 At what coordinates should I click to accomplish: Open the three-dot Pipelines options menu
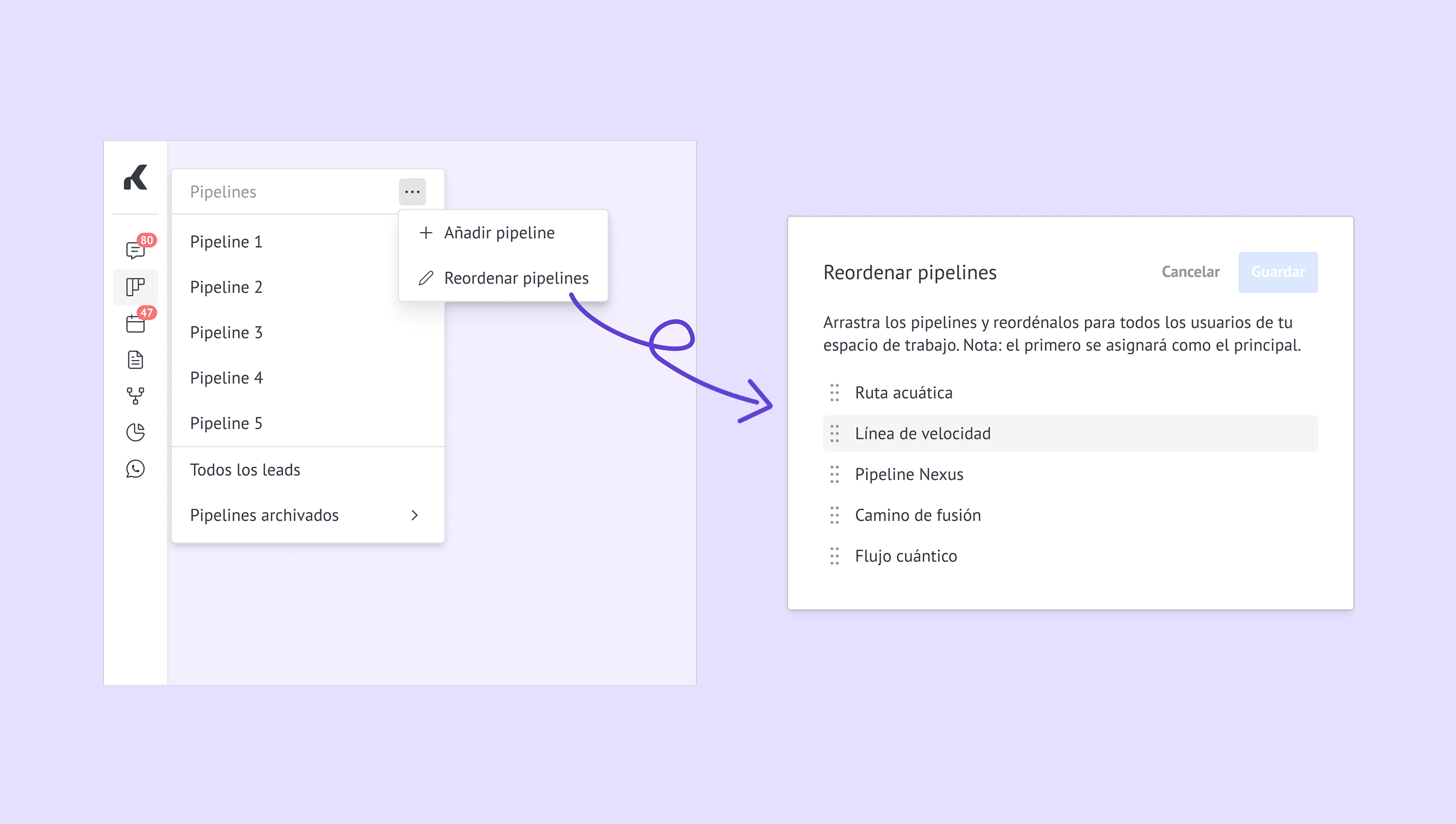(x=412, y=192)
